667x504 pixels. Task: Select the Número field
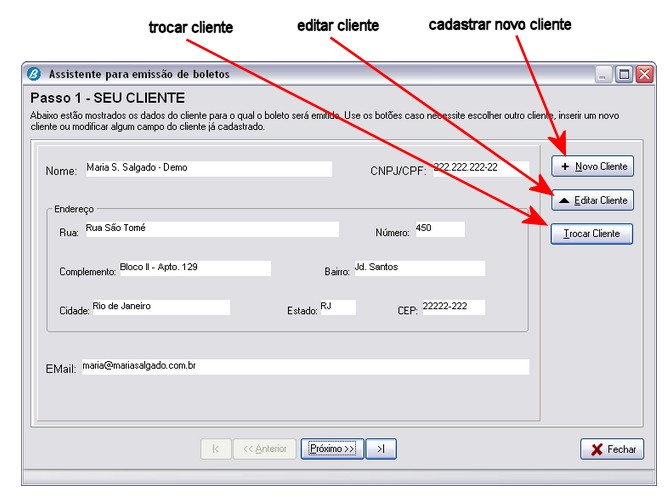click(x=439, y=229)
